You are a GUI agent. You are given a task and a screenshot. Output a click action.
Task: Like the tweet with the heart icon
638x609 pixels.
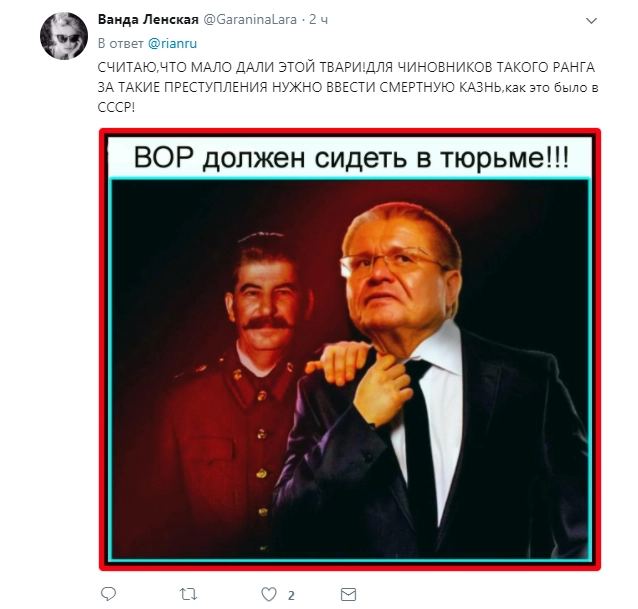(x=269, y=594)
